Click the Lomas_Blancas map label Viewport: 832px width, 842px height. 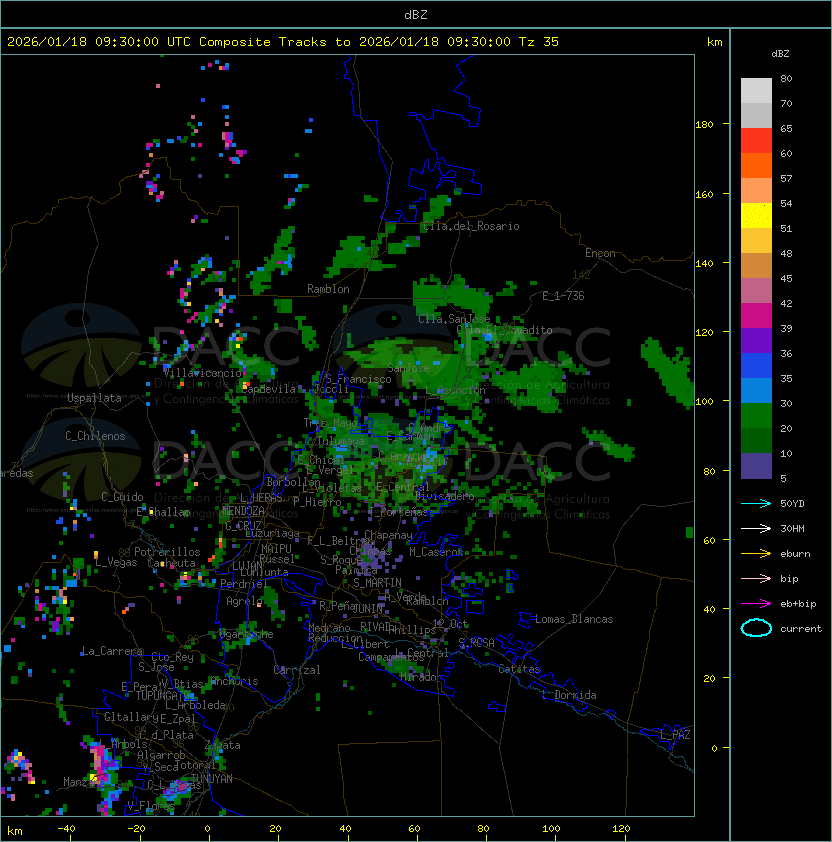click(x=574, y=619)
